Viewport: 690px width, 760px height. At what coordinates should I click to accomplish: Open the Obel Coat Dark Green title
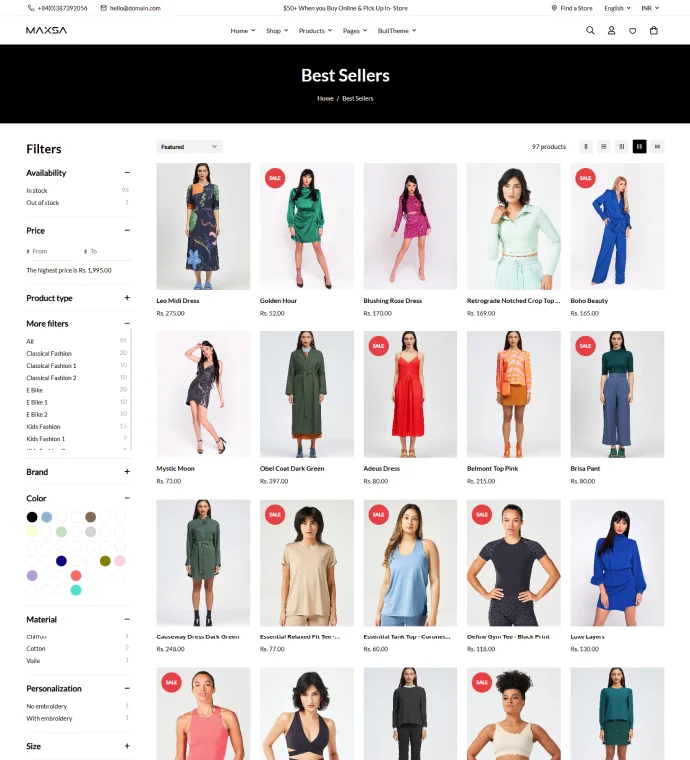[x=292, y=469]
